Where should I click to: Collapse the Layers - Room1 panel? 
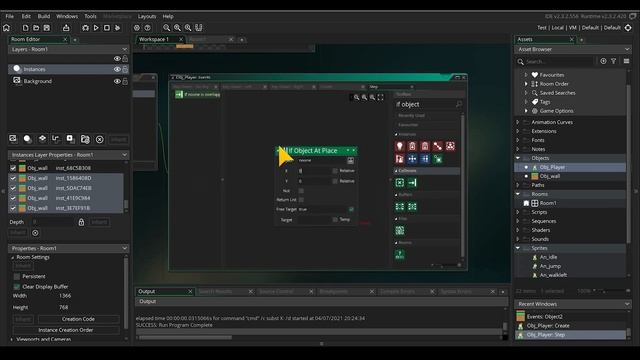pyautogui.click(x=124, y=49)
